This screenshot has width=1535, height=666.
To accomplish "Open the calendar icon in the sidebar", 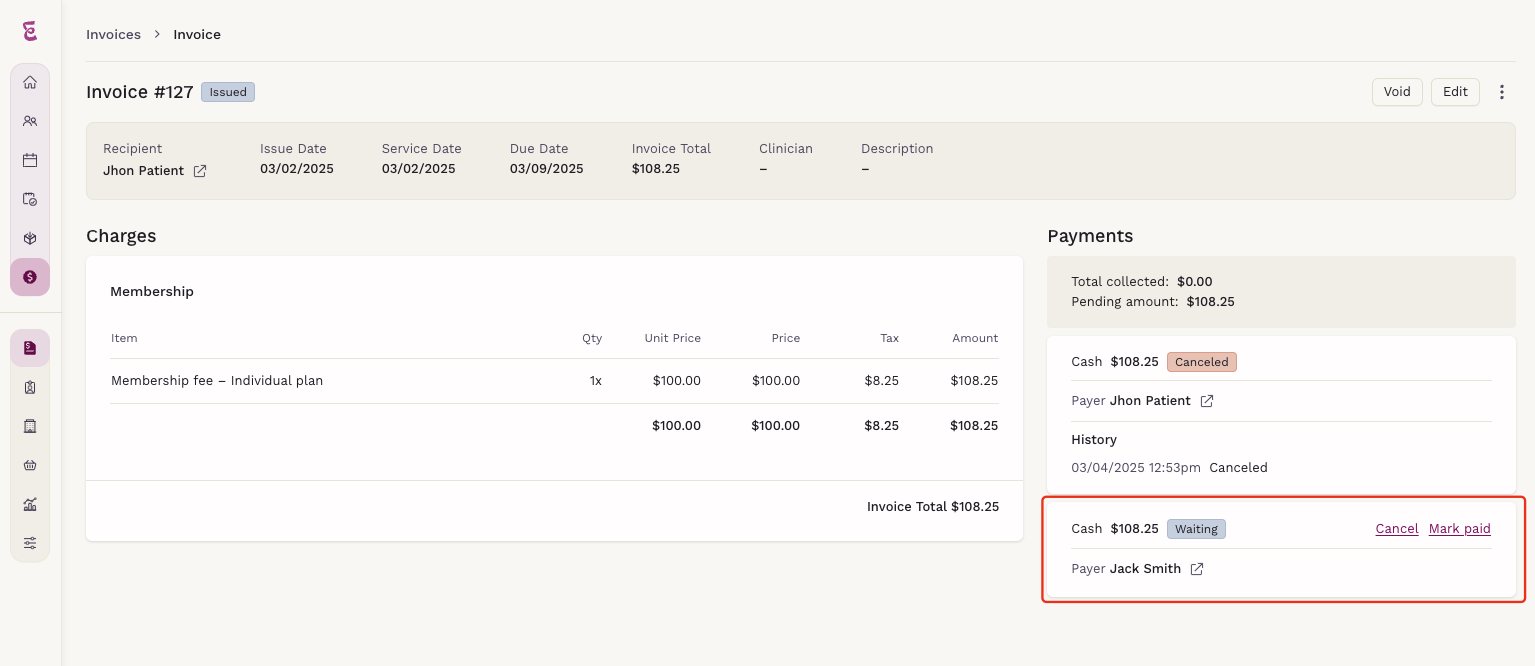I will tap(30, 160).
